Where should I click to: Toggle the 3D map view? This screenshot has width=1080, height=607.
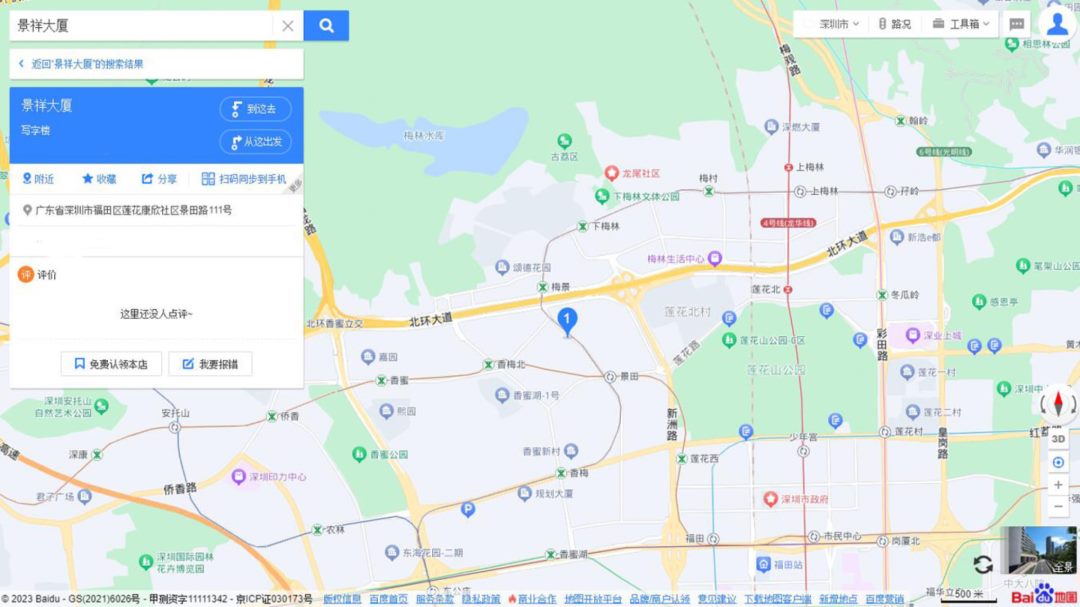(x=1059, y=439)
